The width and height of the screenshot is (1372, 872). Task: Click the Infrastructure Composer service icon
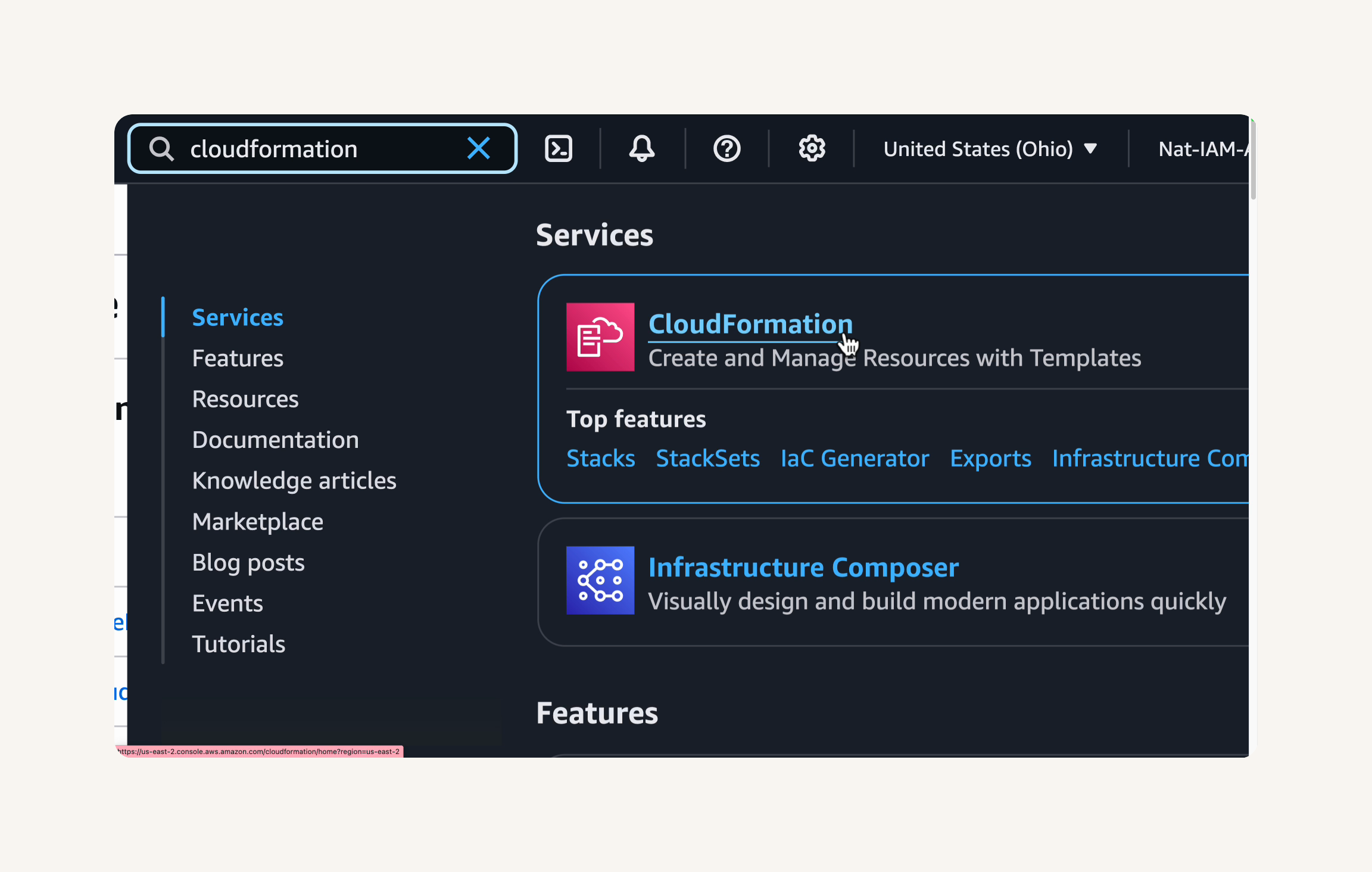click(600, 580)
